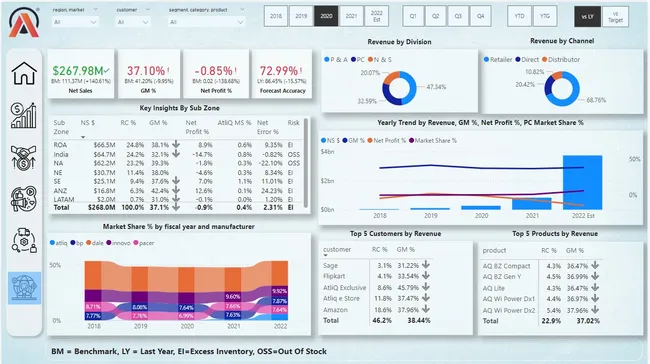
Task: Filter by quarter Q1
Action: tap(413, 16)
